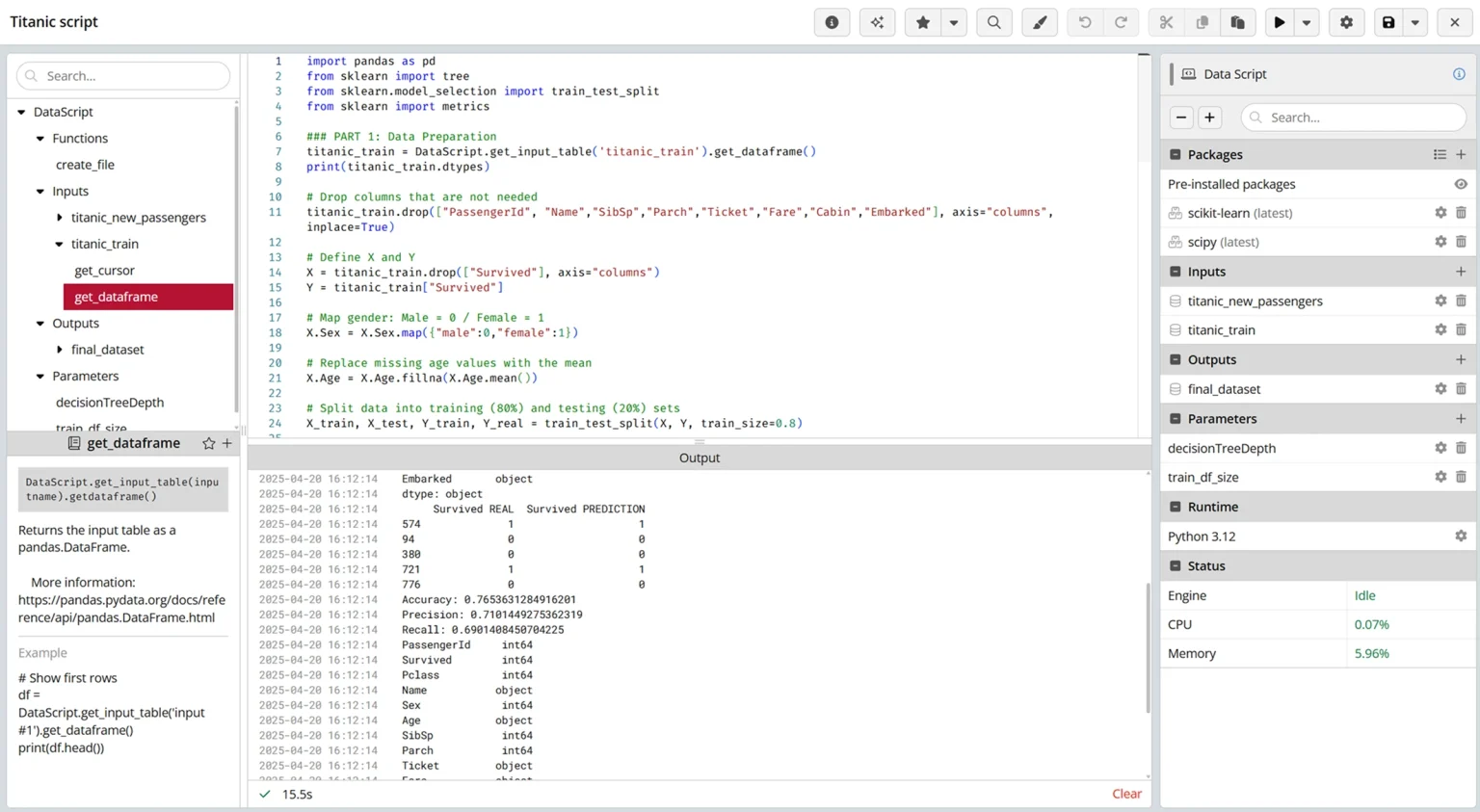Collapse the DataScript root tree node
Viewport: 1480px width, 812px height.
click(21, 112)
